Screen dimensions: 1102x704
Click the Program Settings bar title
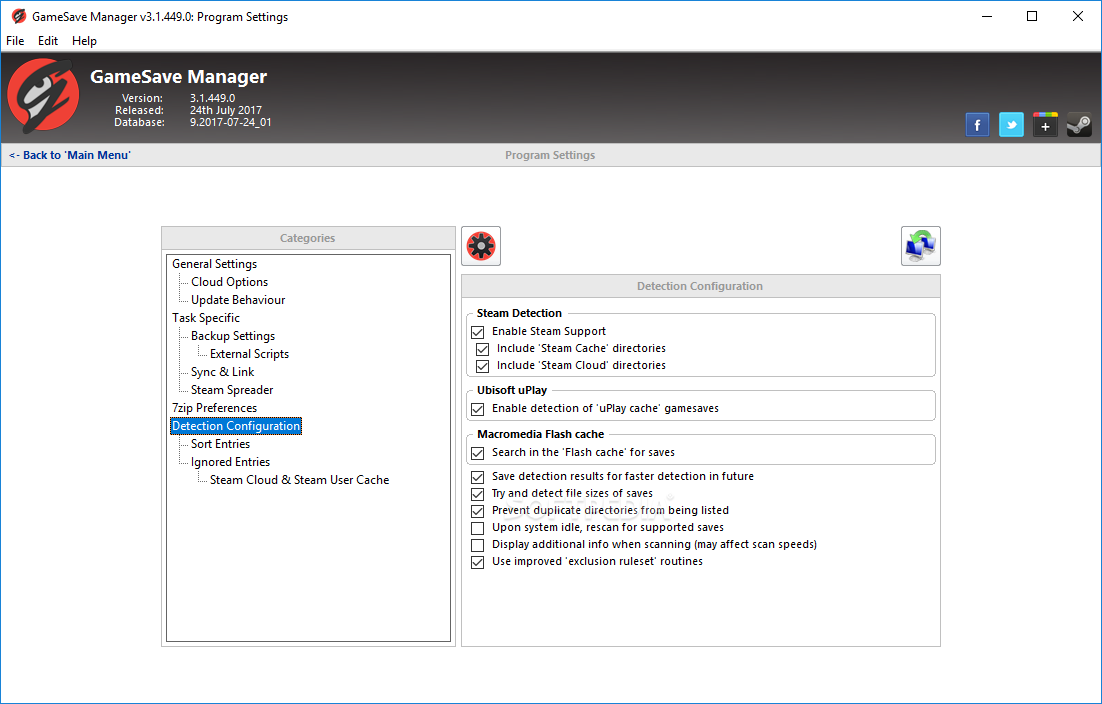tap(550, 155)
